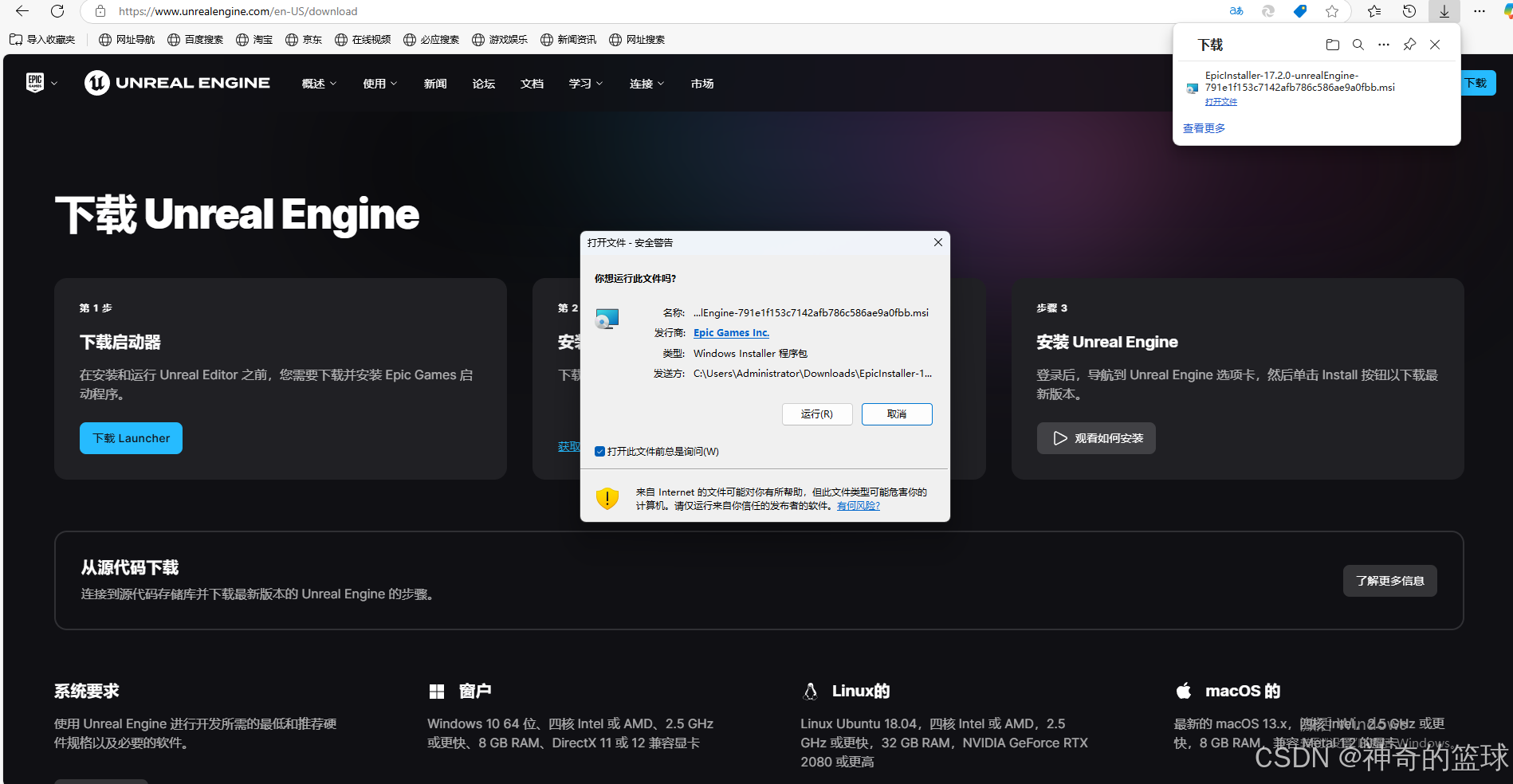Click the Linux penguin icon
The height and width of the screenshot is (784, 1513).
click(810, 692)
